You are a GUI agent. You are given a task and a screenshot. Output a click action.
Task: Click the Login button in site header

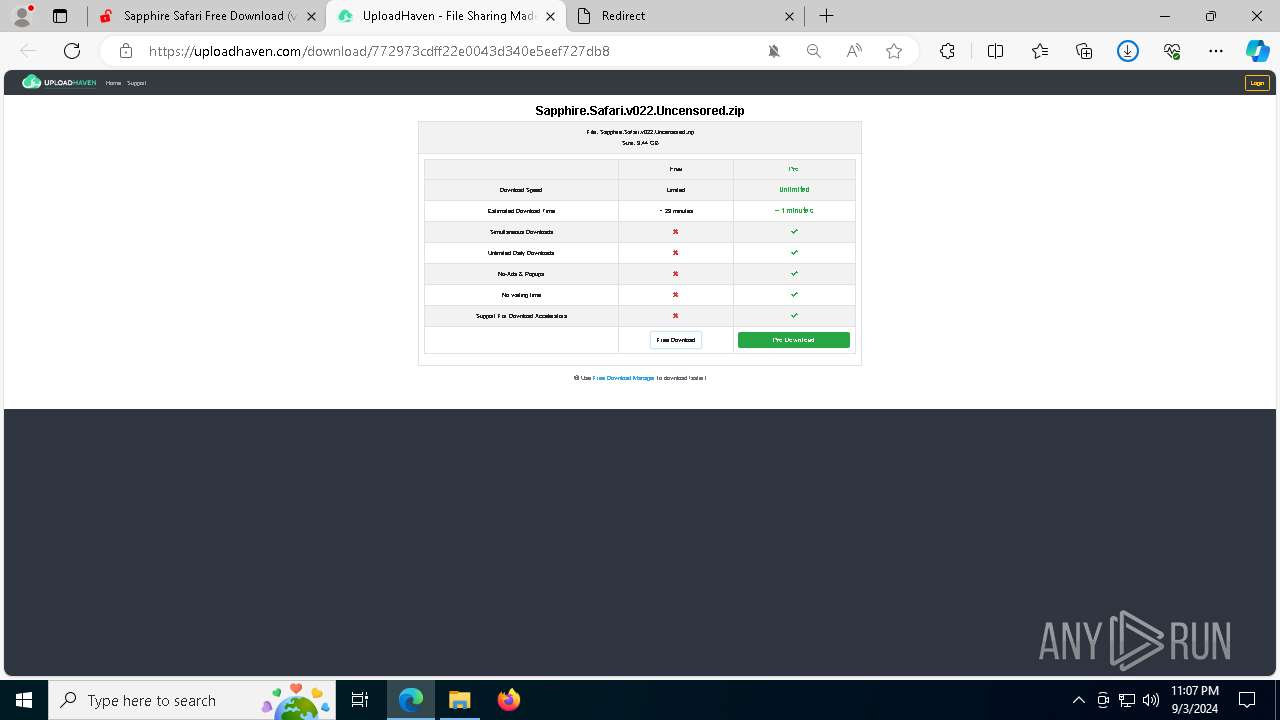coord(1257,83)
